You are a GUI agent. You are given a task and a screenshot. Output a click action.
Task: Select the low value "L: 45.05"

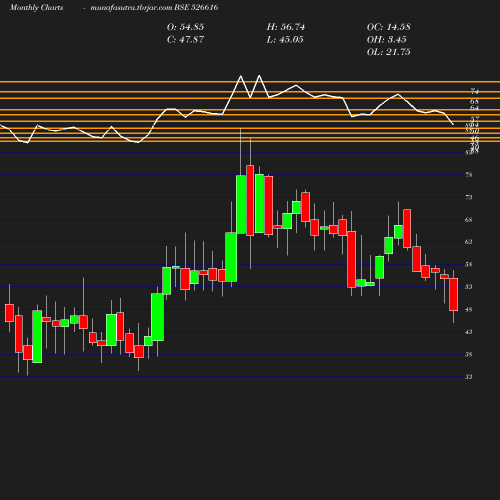(x=285, y=40)
